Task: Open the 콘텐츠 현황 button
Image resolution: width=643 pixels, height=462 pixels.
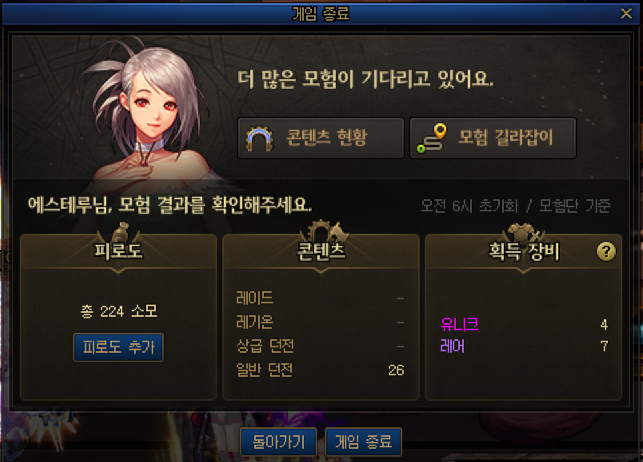Action: (x=321, y=138)
